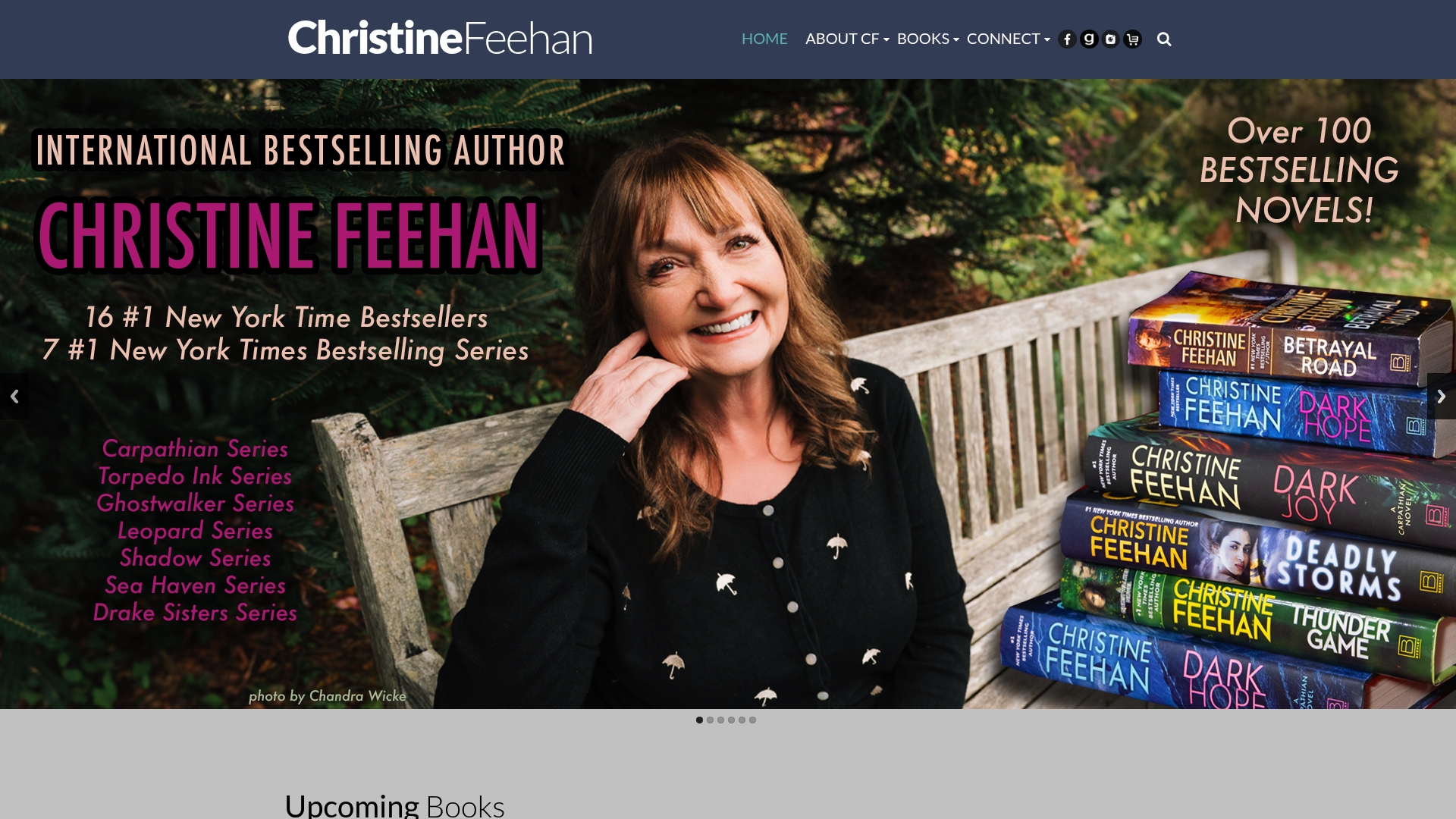
Task: Expand the CONNECT dropdown menu
Action: 1008,39
